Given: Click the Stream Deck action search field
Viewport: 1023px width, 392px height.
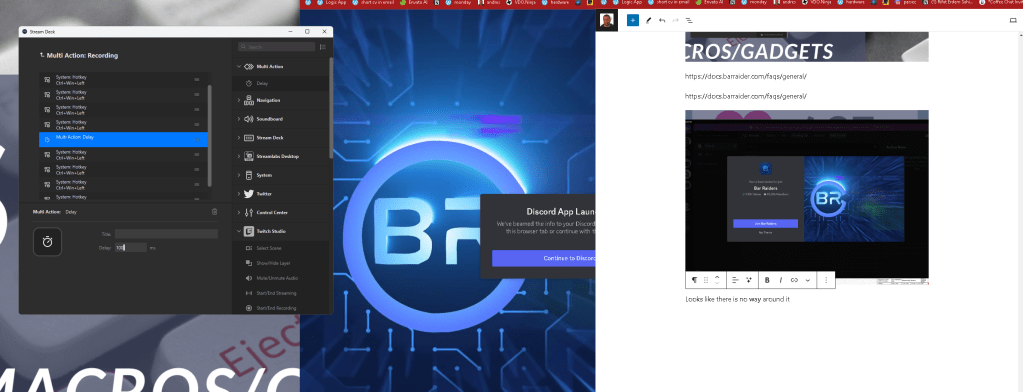Looking at the screenshot, I should click(277, 47).
